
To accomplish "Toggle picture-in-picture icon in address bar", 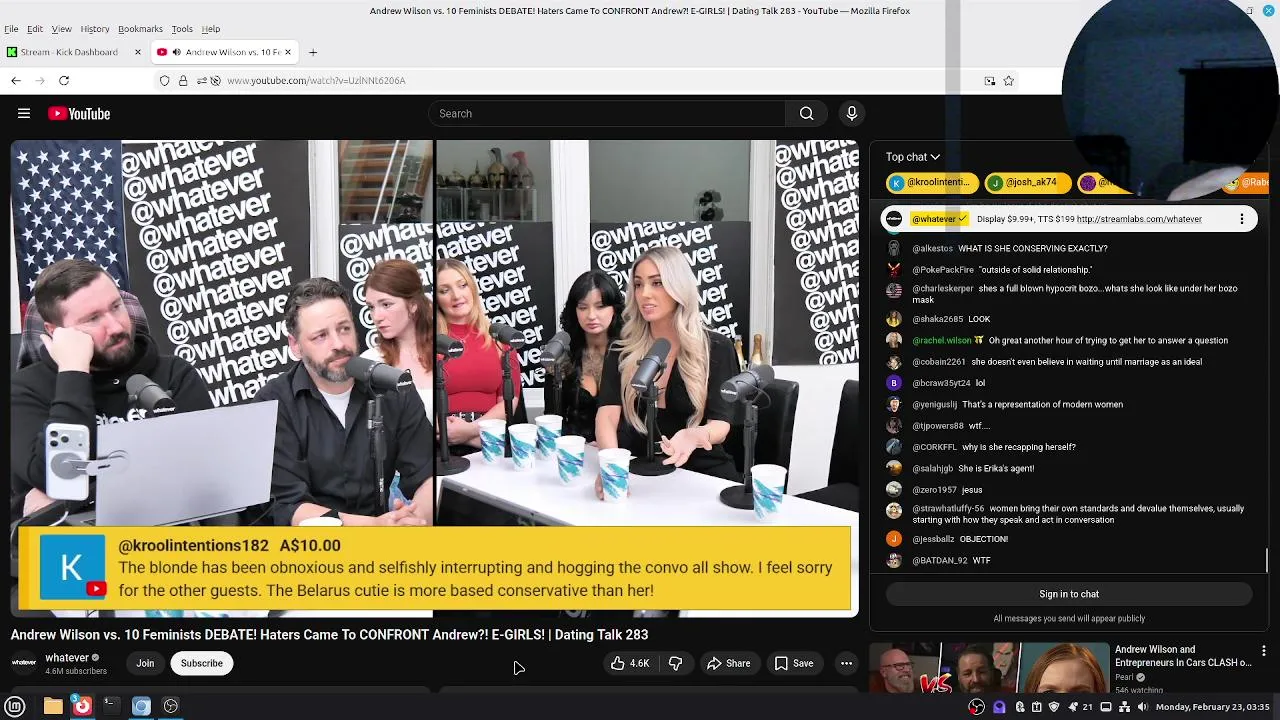I will pyautogui.click(x=990, y=80).
